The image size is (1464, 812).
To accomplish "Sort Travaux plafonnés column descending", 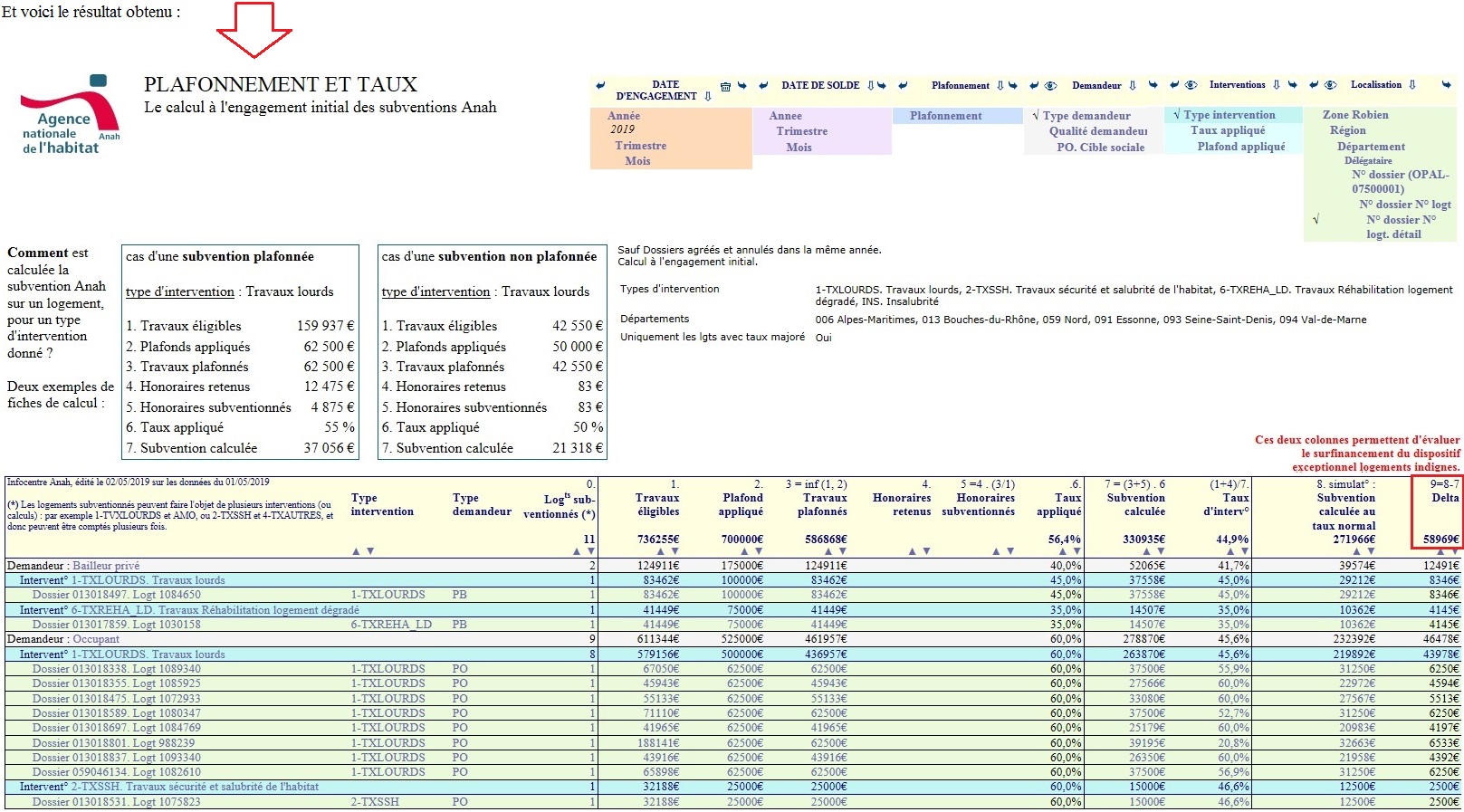I will [x=843, y=551].
